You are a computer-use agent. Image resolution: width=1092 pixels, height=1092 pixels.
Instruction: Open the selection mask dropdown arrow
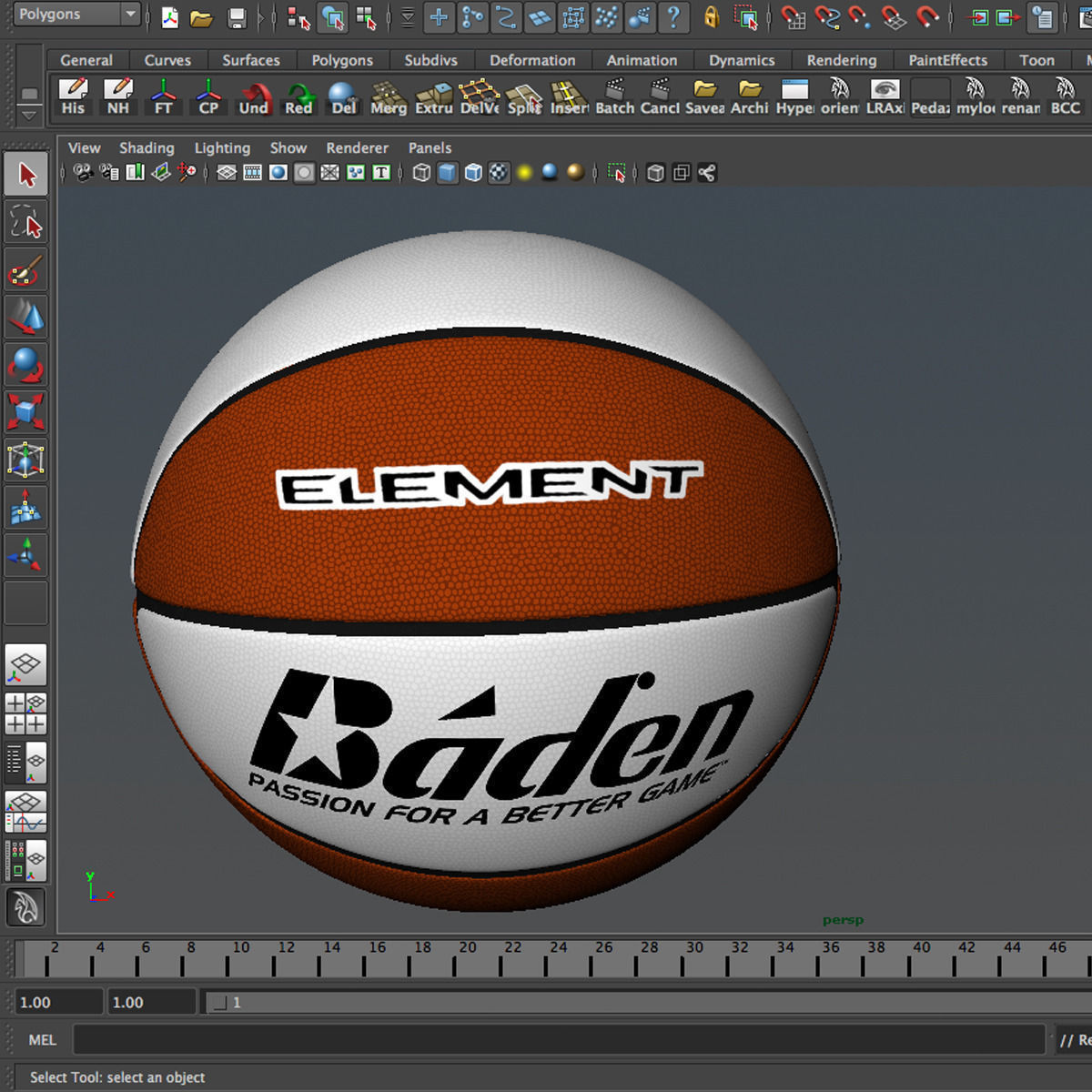(407, 16)
